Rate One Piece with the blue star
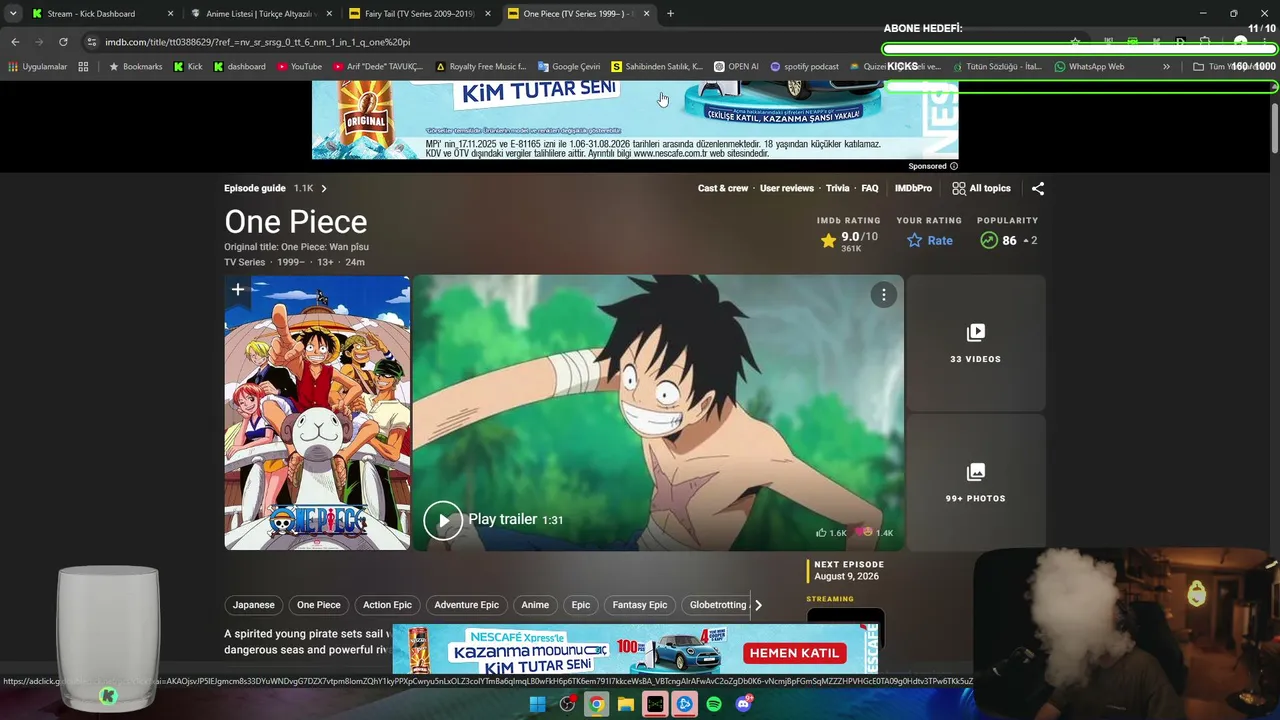Screen dimensions: 1280x720 pyautogui.click(x=930, y=240)
